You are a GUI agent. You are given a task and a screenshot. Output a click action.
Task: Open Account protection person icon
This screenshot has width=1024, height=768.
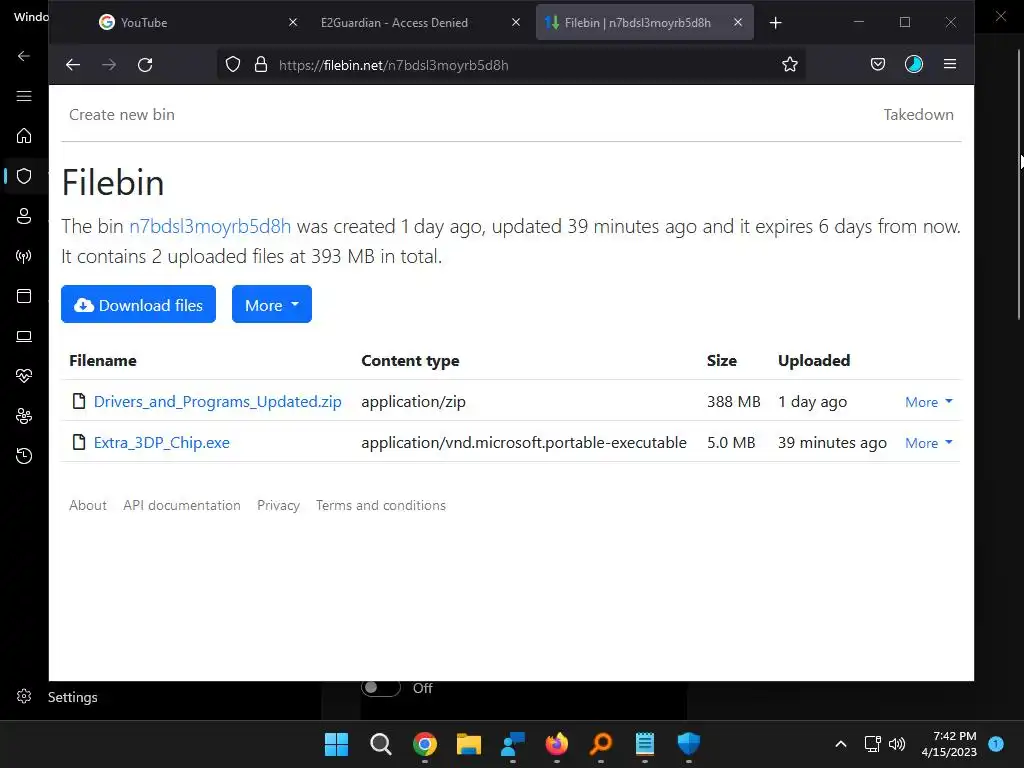point(24,216)
